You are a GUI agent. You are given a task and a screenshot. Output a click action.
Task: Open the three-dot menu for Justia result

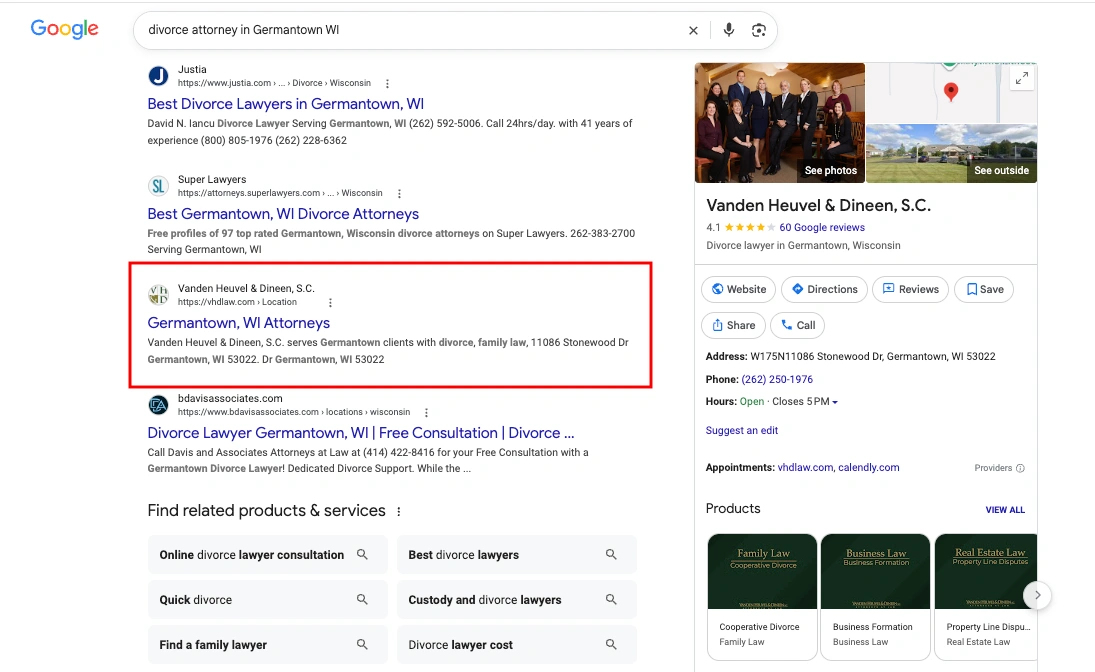(x=387, y=84)
